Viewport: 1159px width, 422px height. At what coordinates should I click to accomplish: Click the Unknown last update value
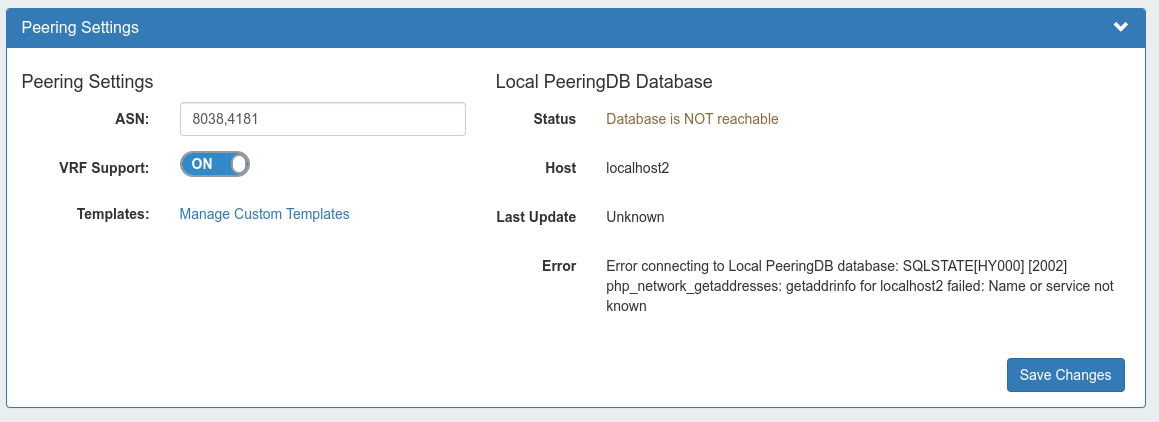(x=635, y=217)
